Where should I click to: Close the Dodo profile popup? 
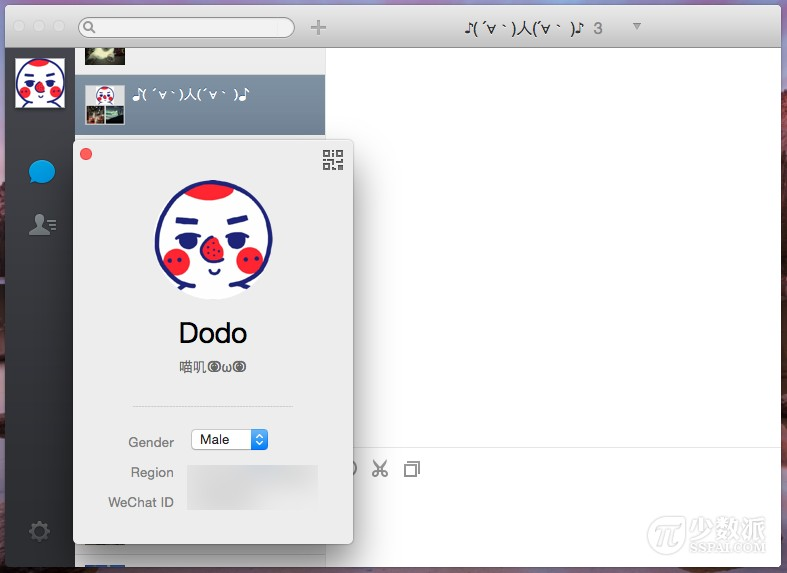point(86,154)
